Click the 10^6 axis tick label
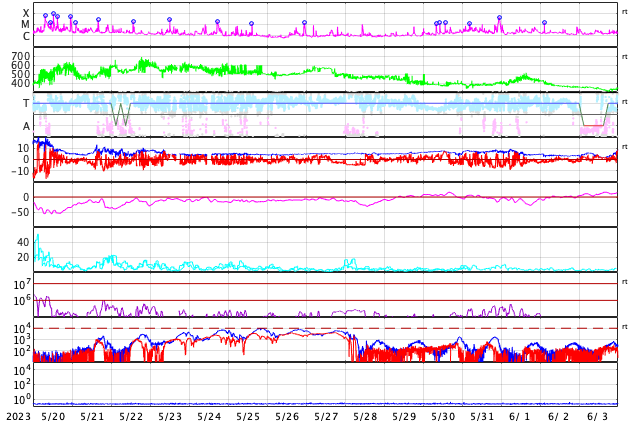 point(22,301)
